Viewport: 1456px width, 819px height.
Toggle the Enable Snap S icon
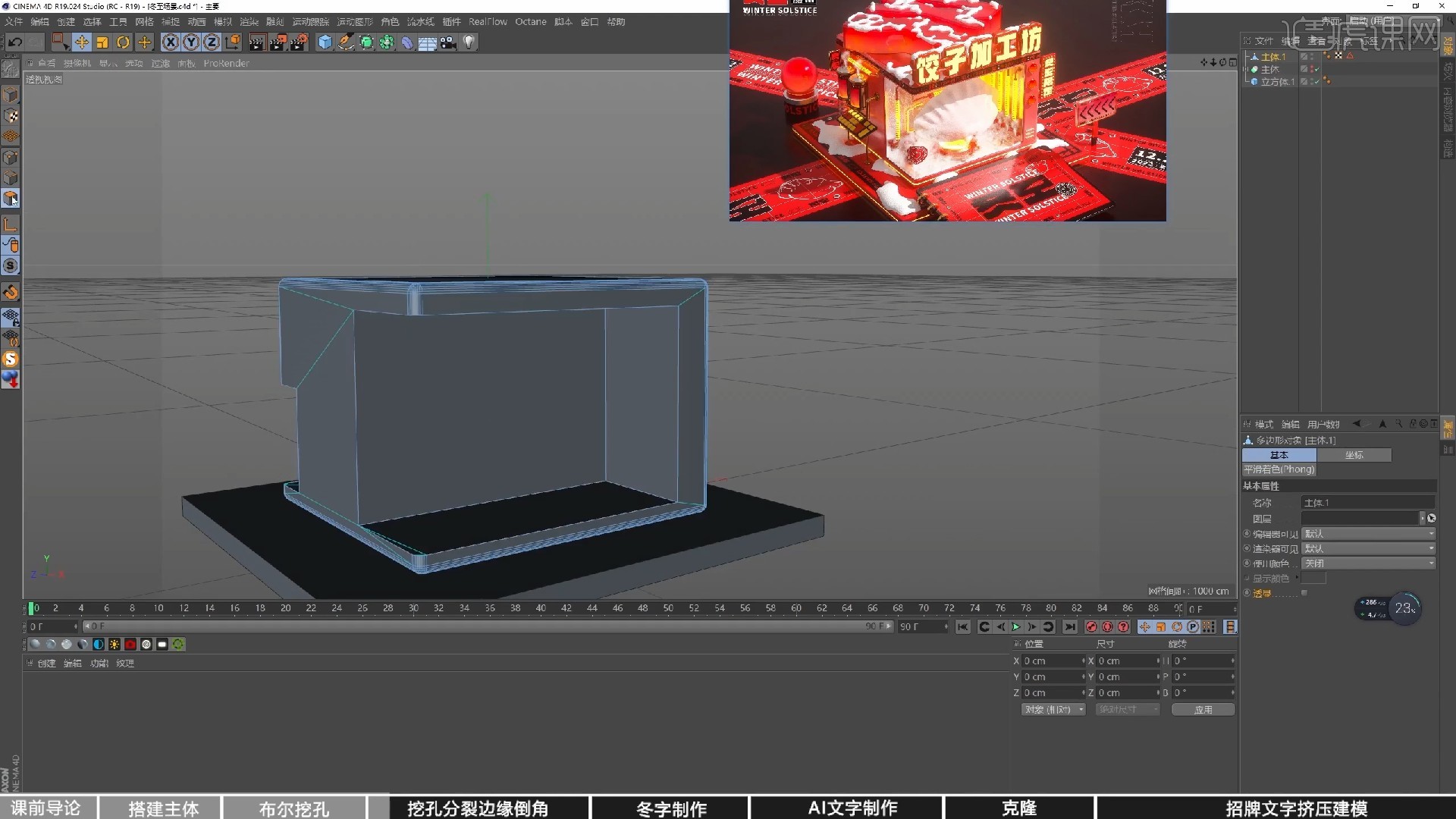point(11,266)
